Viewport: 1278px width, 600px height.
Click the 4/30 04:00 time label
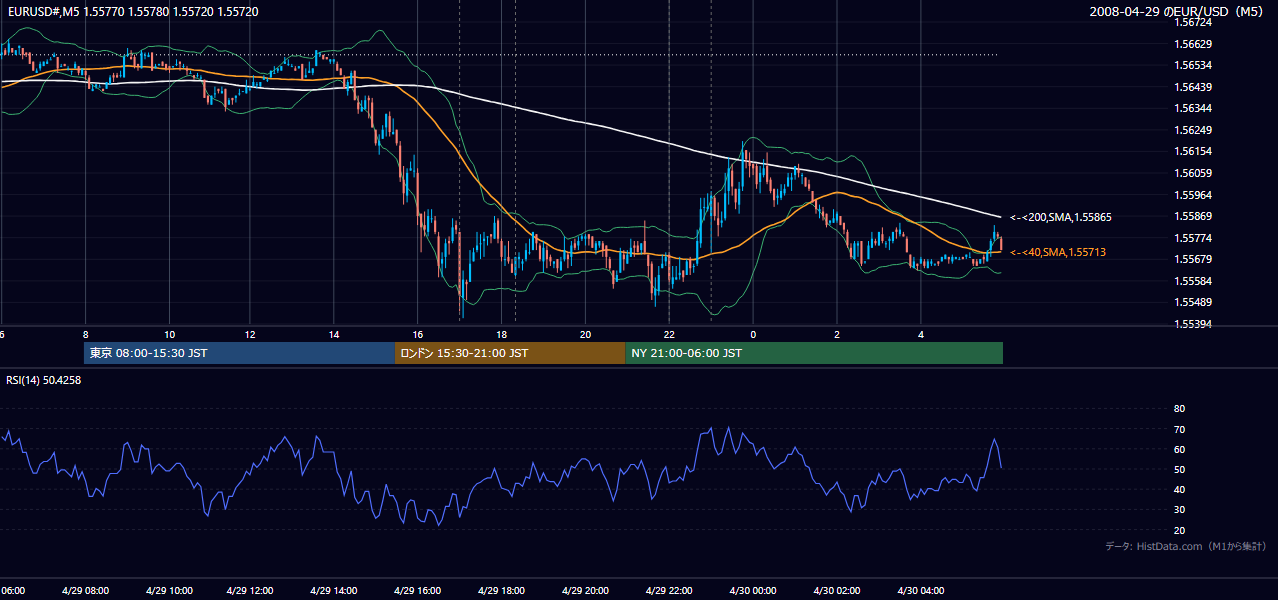[x=920, y=590]
